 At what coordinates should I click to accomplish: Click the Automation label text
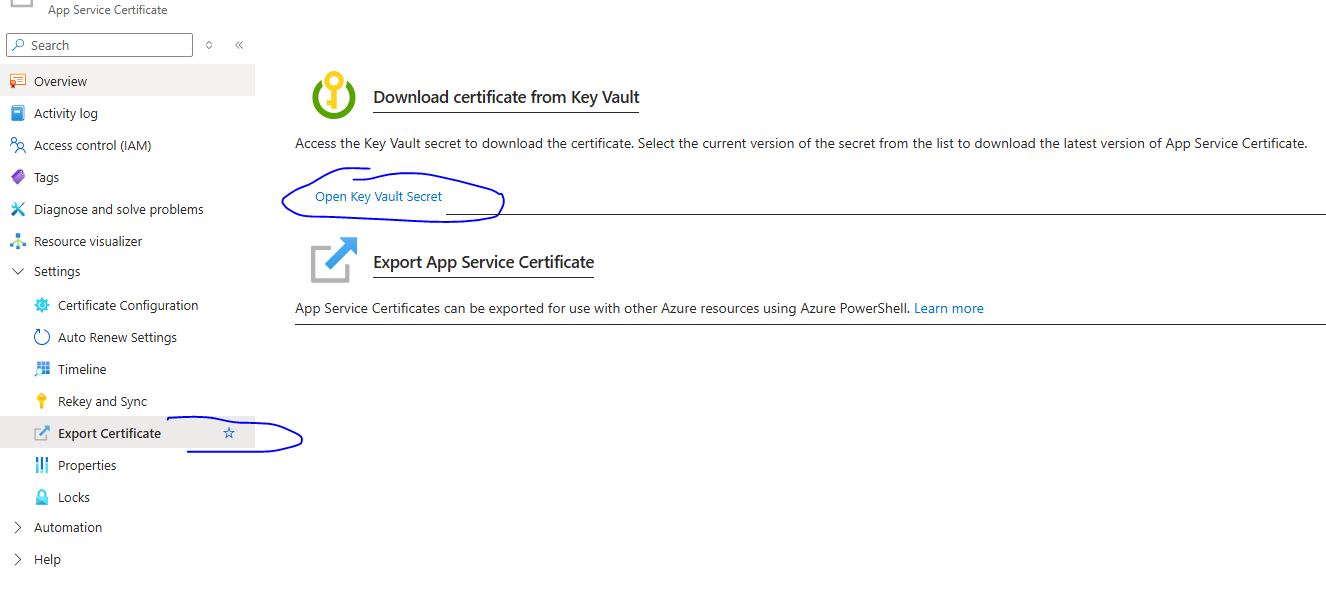click(68, 527)
